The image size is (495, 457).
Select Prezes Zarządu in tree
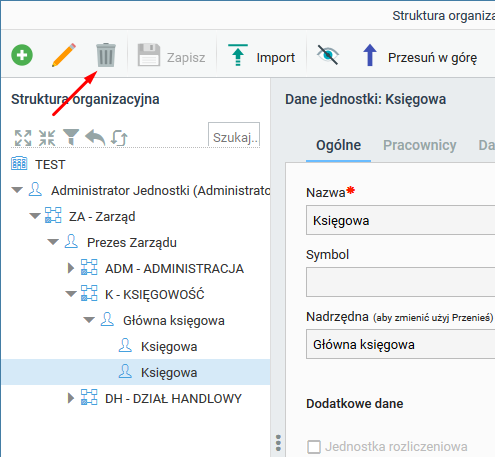tap(132, 243)
